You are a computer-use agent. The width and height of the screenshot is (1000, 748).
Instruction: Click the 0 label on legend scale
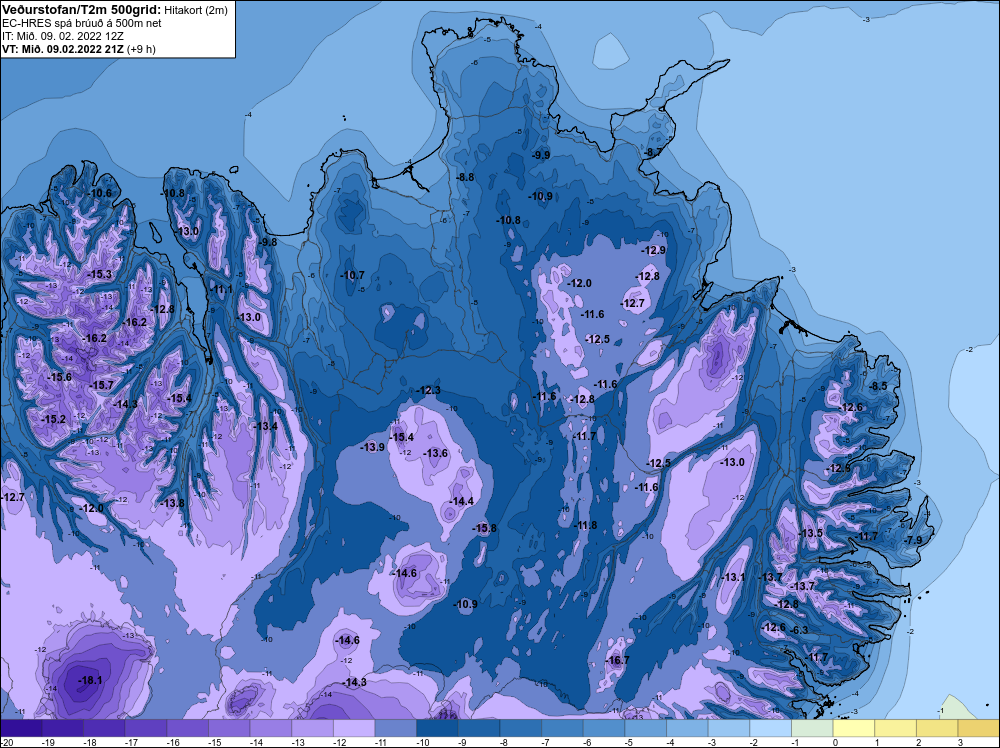click(x=835, y=743)
